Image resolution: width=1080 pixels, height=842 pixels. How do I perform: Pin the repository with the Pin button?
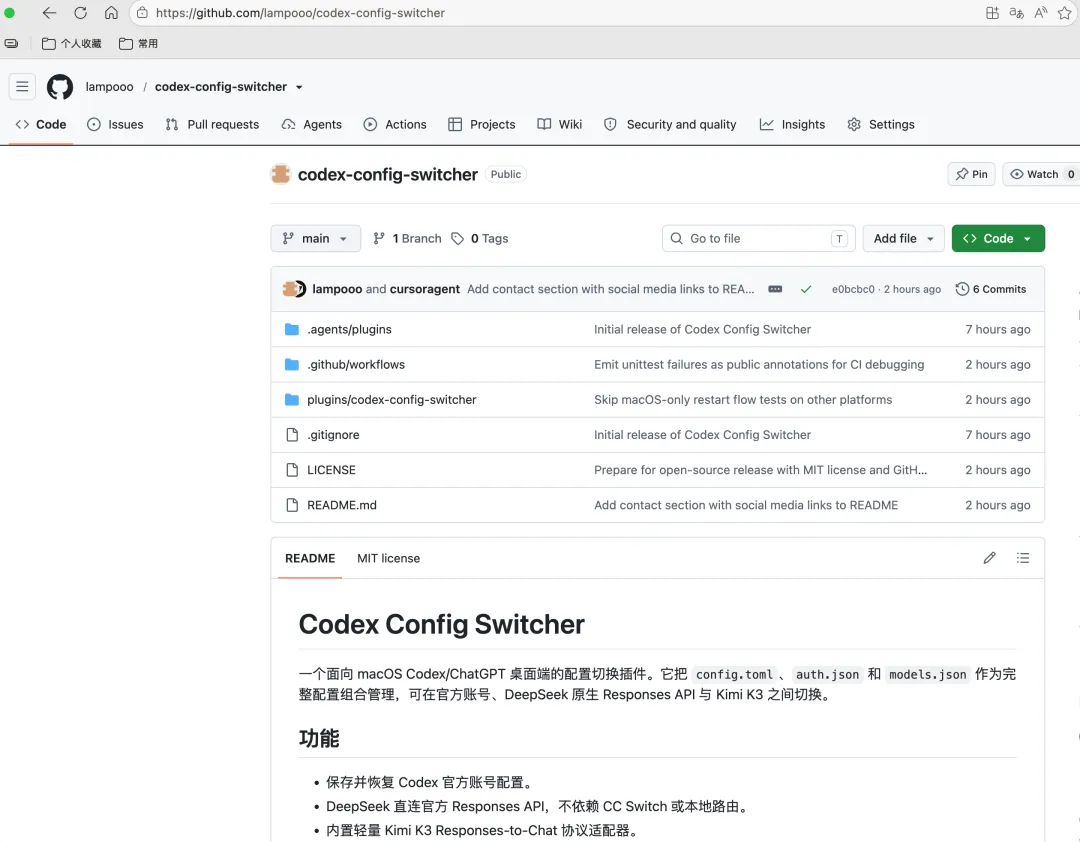[971, 174]
